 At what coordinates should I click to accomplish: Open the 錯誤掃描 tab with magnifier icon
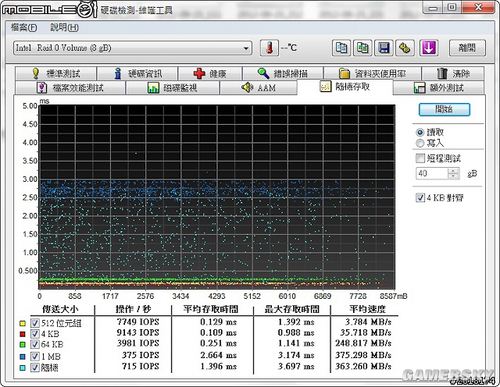click(x=283, y=73)
